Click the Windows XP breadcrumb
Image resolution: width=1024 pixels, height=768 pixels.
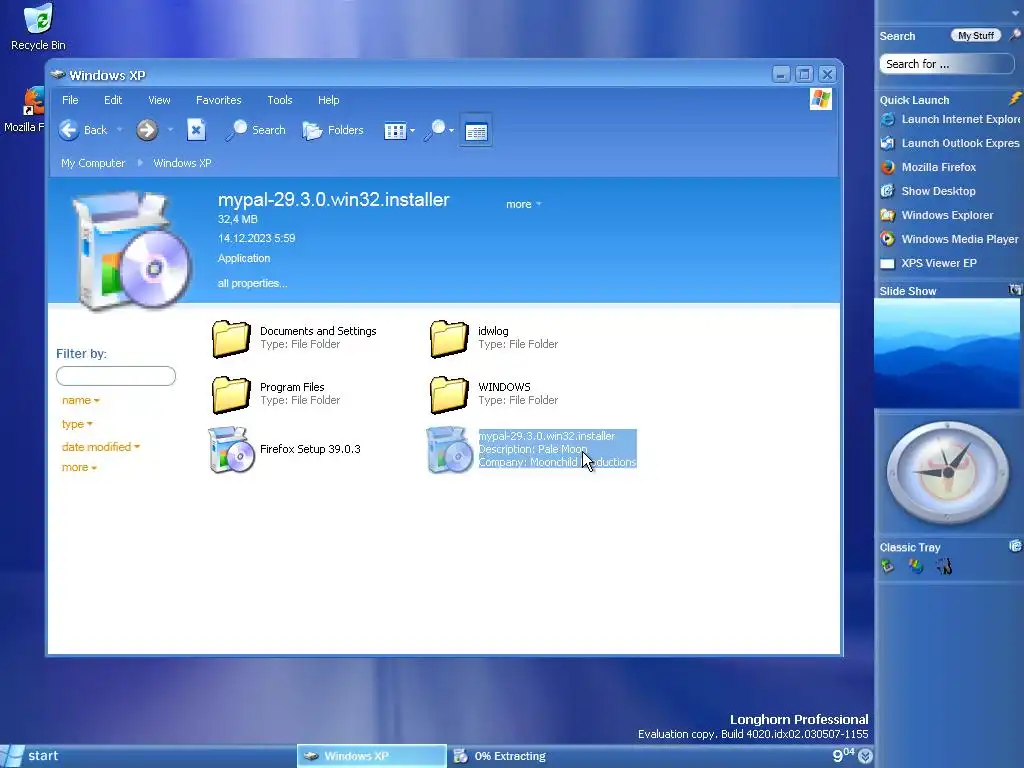182,163
